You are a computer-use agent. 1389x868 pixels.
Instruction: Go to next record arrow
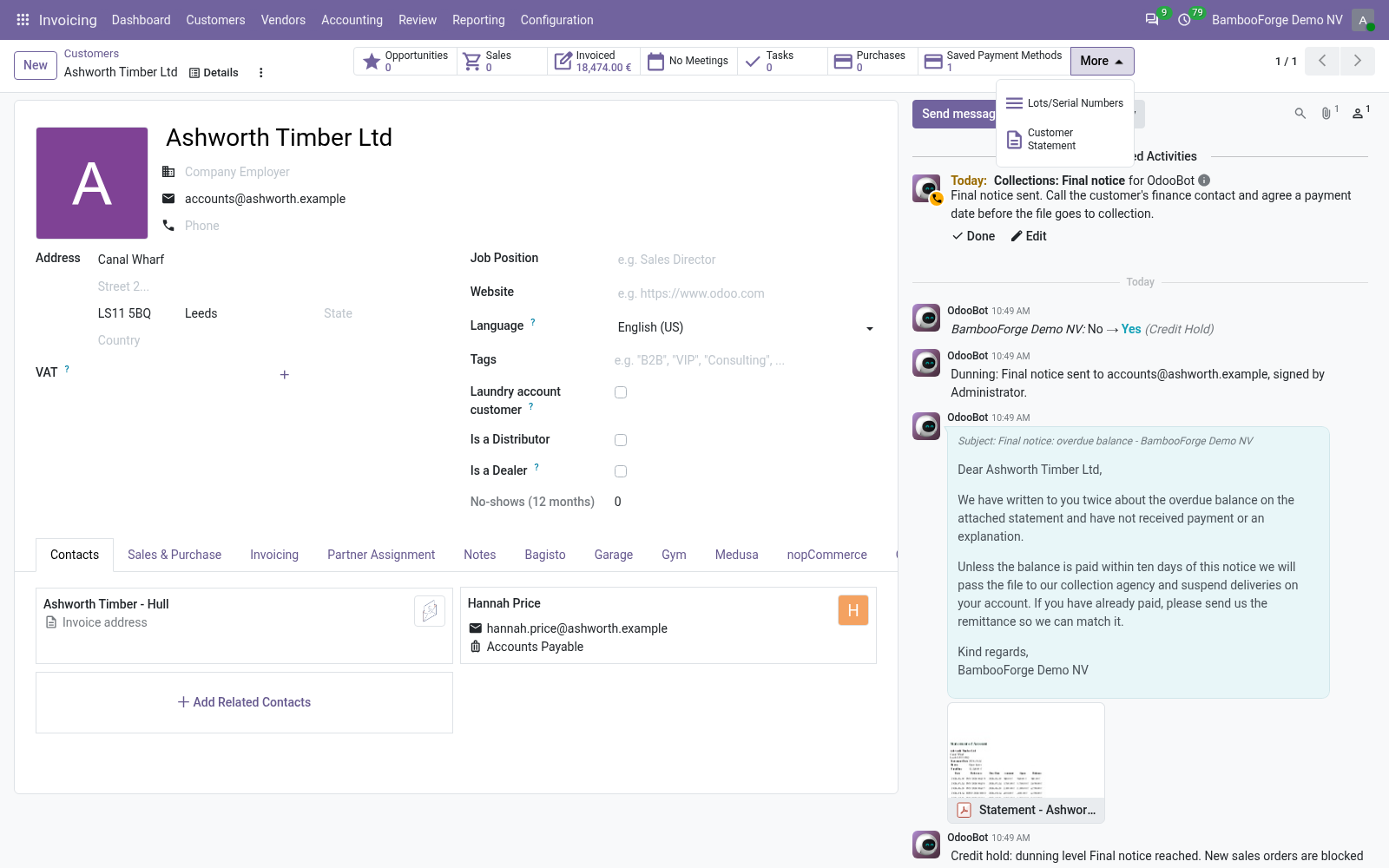coord(1357,61)
